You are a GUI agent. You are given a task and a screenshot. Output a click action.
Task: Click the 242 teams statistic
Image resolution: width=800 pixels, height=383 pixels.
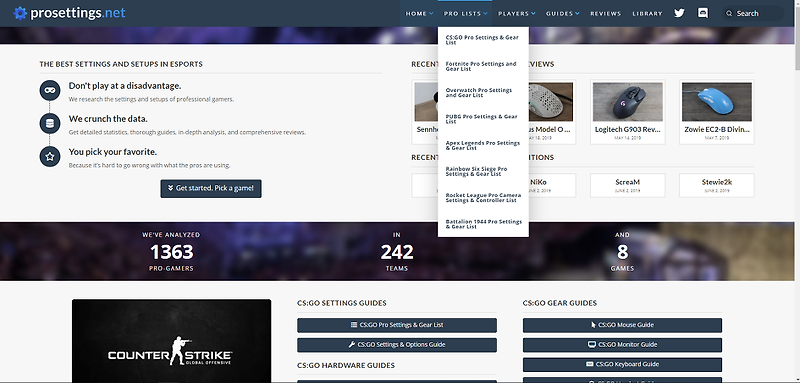coord(396,251)
